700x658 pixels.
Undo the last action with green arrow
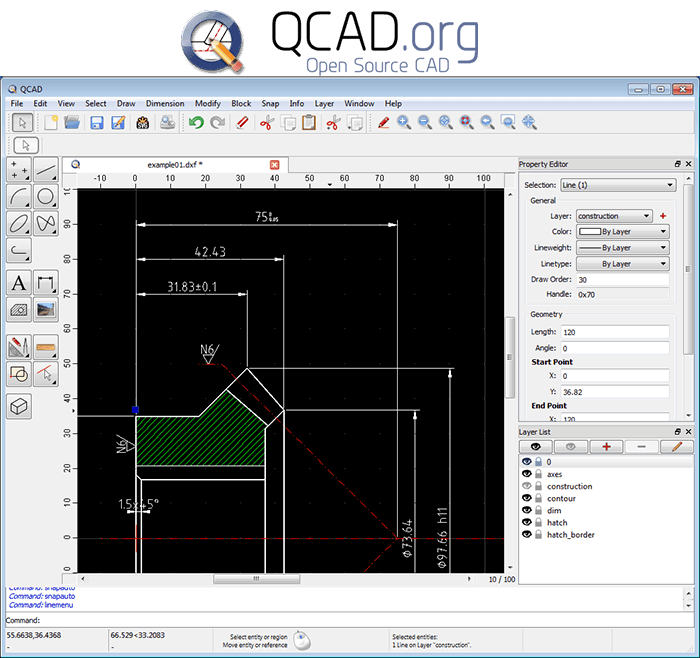tap(196, 123)
